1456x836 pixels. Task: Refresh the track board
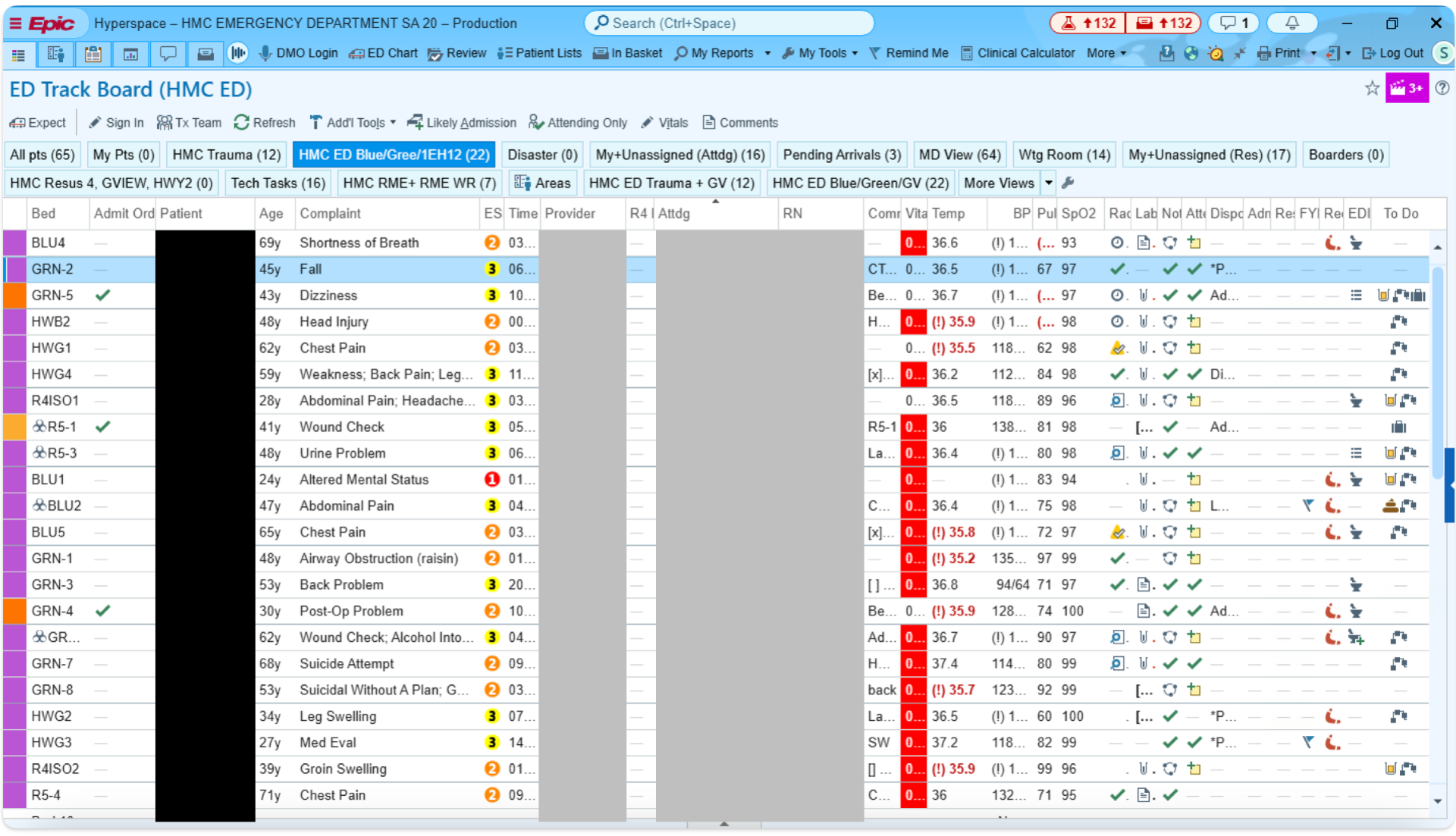click(265, 123)
